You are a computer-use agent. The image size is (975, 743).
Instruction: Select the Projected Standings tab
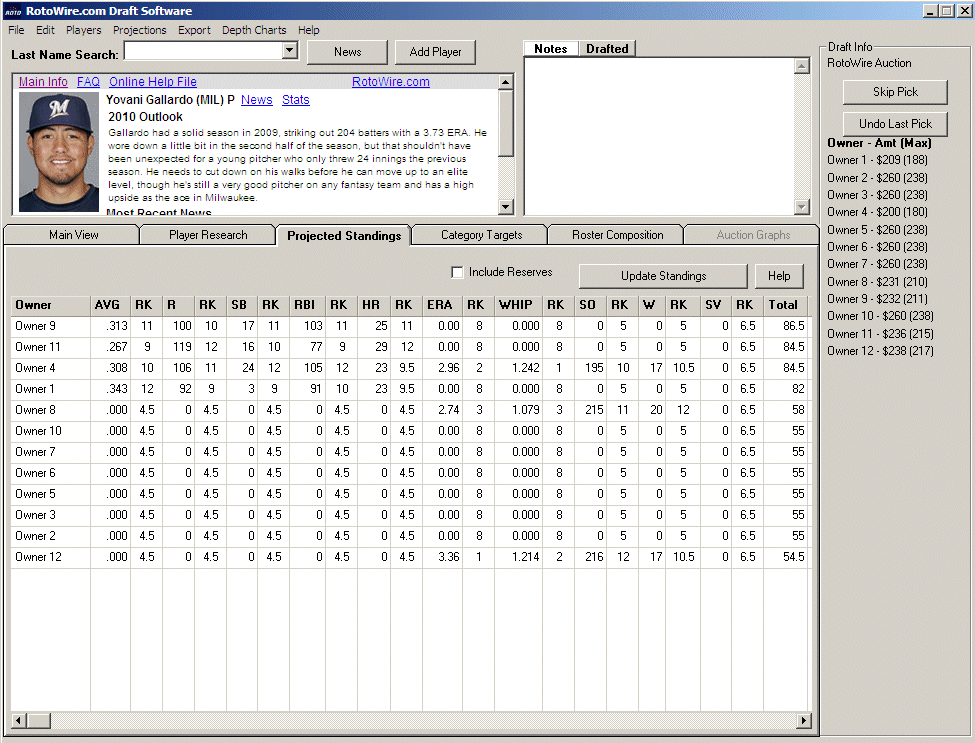pyautogui.click(x=344, y=236)
